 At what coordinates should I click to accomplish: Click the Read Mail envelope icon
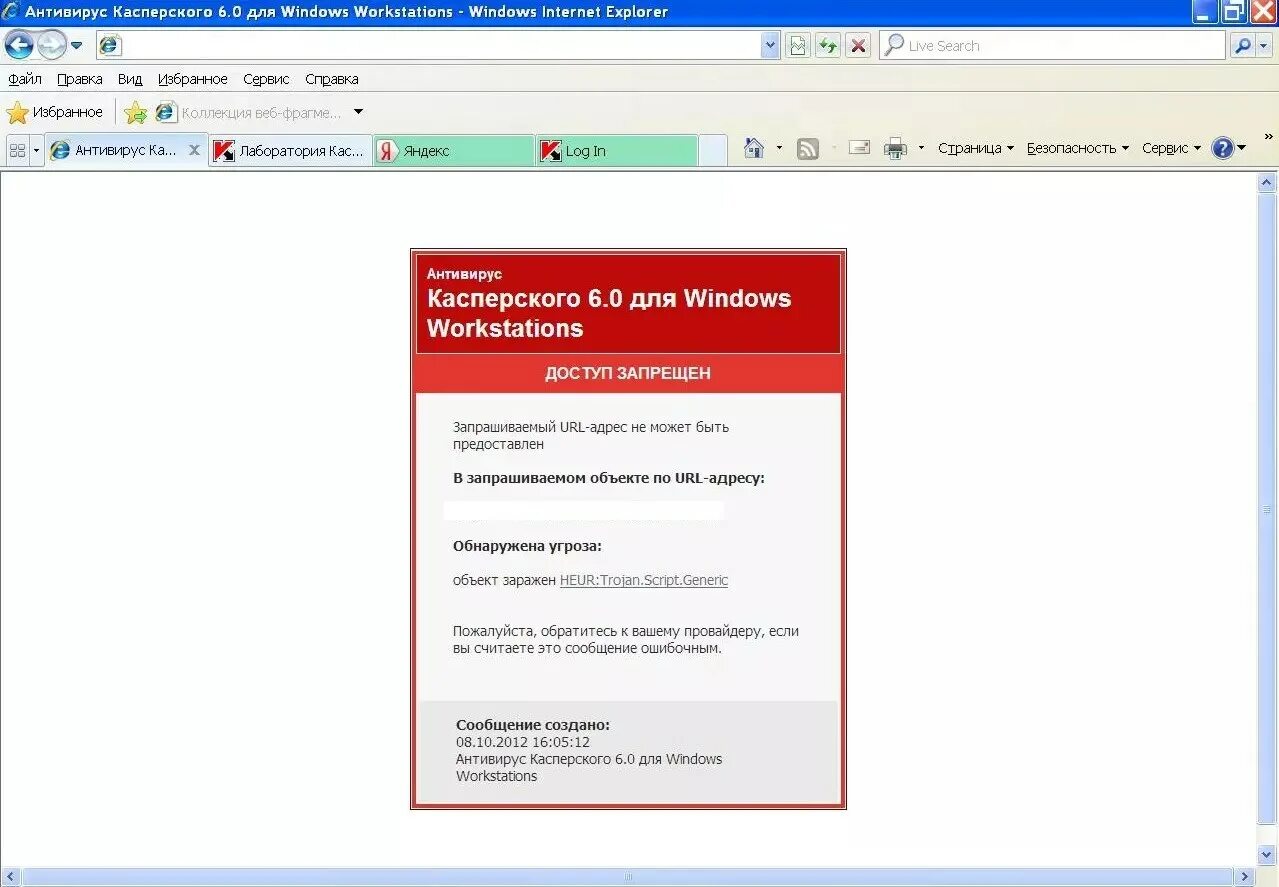859,148
